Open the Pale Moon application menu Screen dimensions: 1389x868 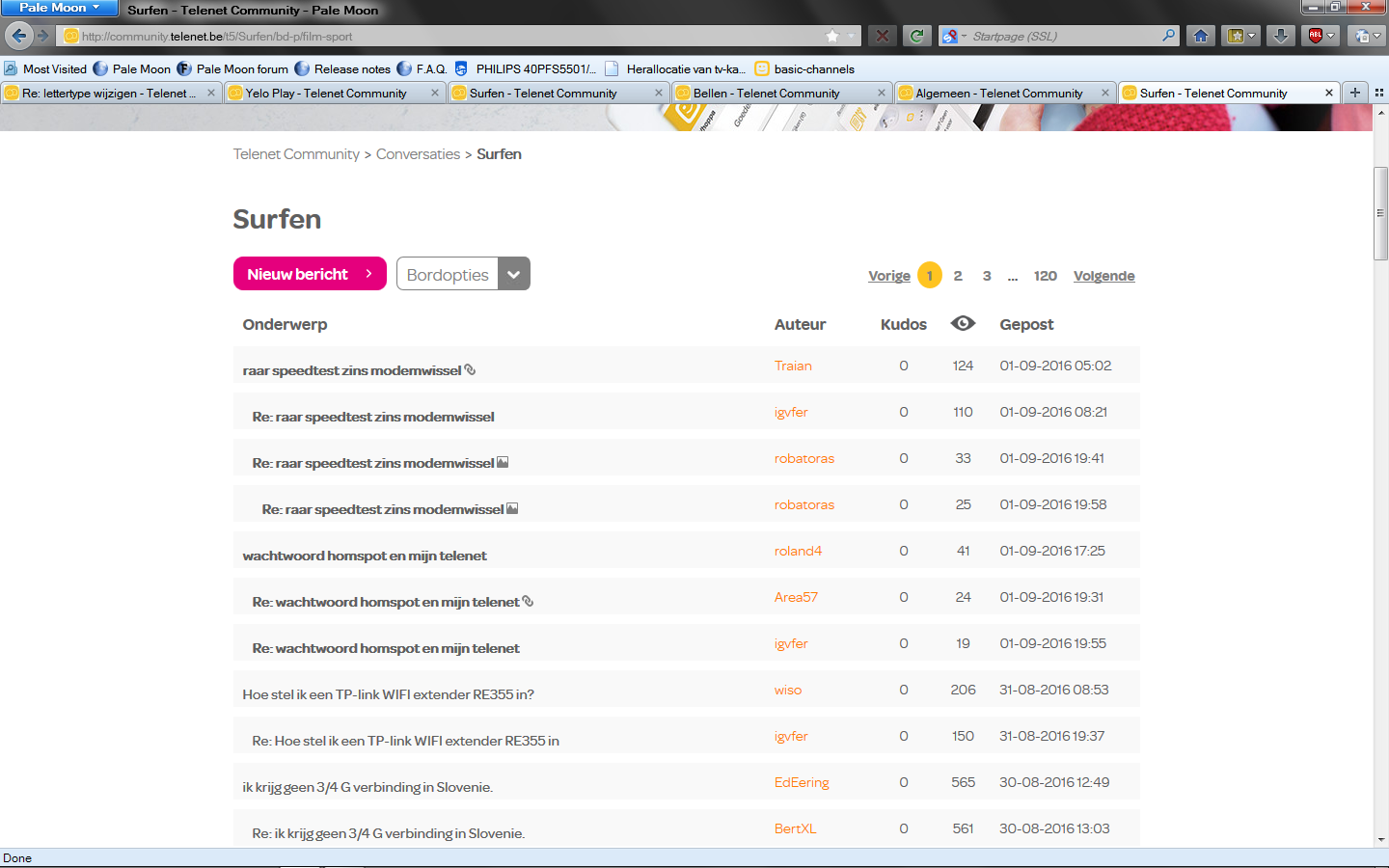(59, 8)
